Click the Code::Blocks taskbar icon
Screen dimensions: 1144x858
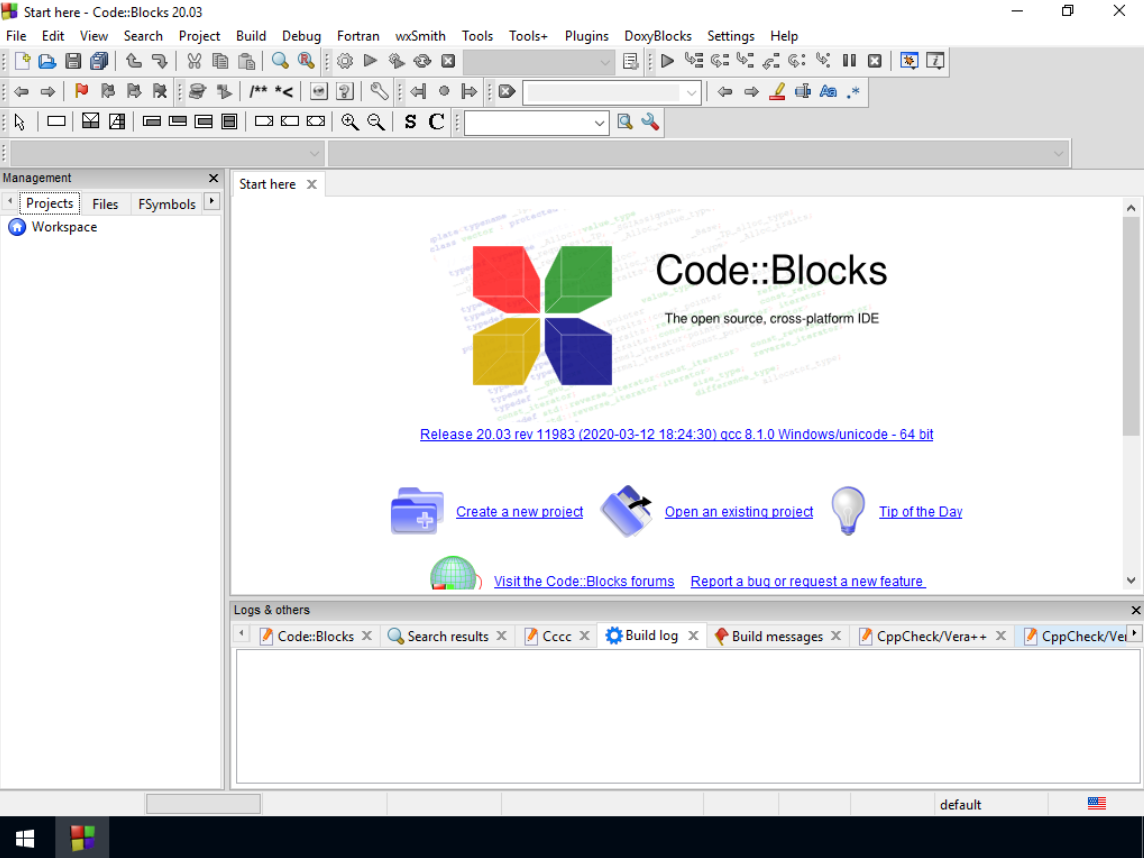[x=82, y=838]
